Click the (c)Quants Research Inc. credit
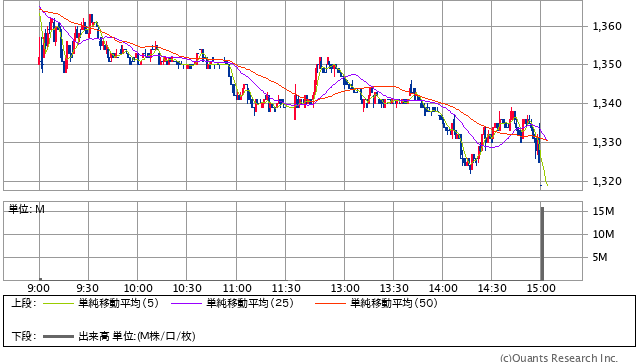The image size is (638, 362). 559,358
